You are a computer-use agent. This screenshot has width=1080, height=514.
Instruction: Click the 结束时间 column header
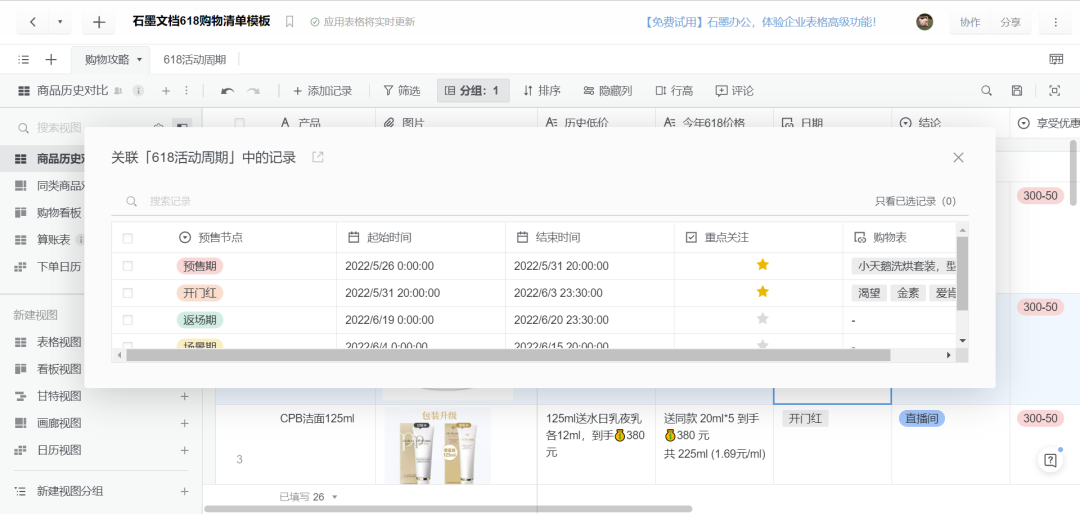click(x=590, y=238)
